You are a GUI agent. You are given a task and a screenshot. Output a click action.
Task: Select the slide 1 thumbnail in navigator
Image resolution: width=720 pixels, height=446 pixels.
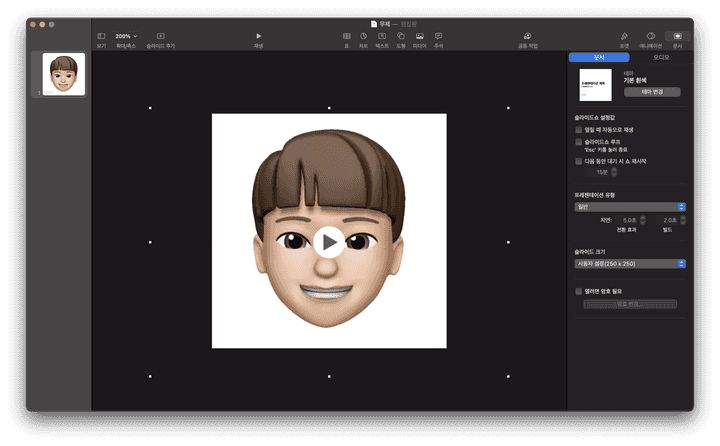pyautogui.click(x=64, y=75)
